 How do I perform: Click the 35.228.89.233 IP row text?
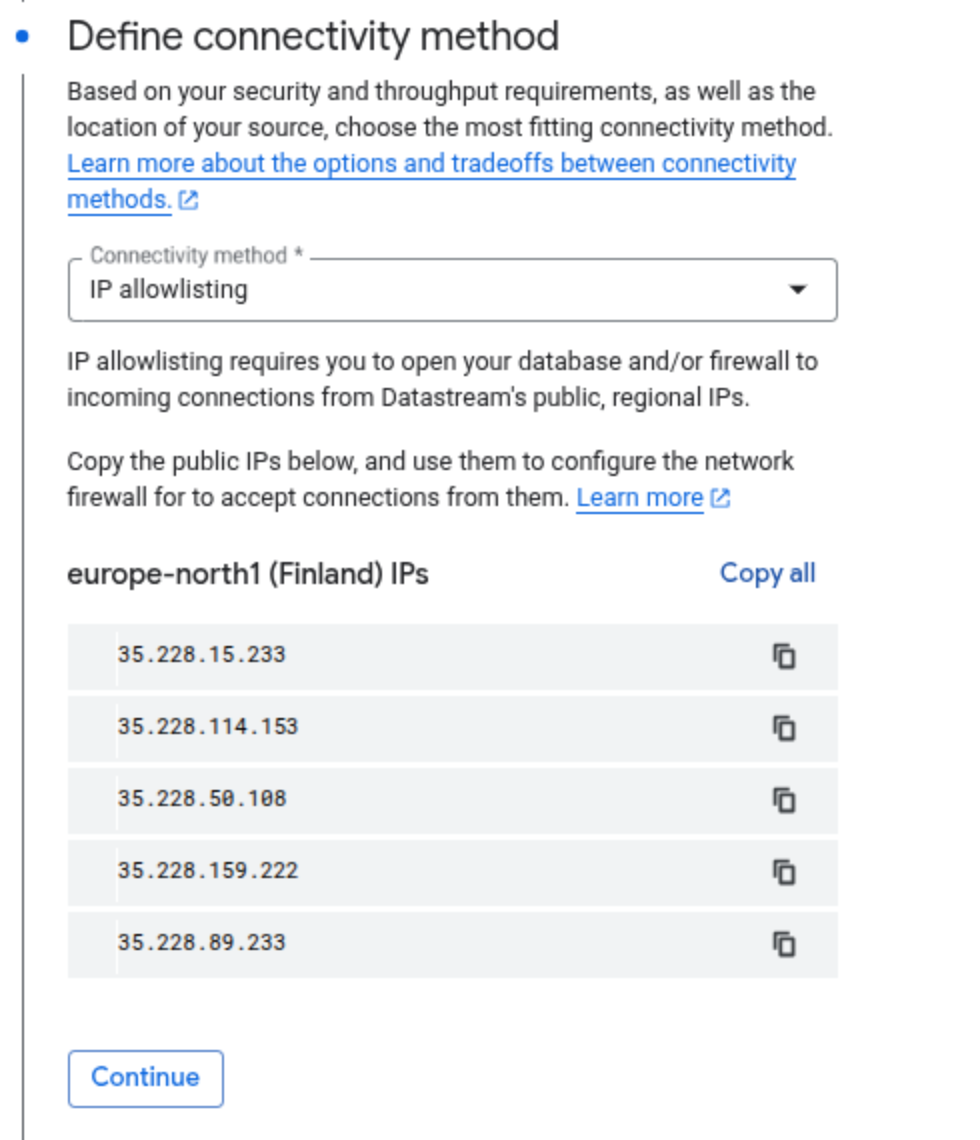click(202, 942)
